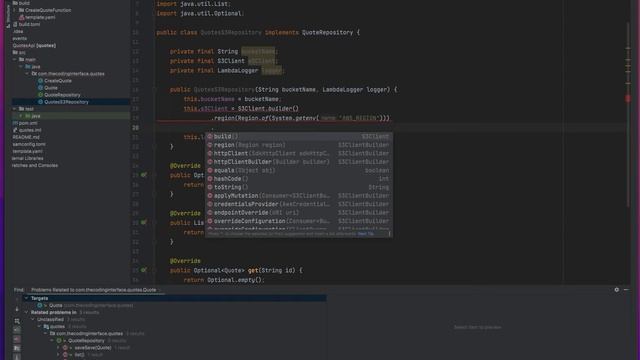
Task: Click the override gutter icon beside the Optional method
Action: coord(144,175)
